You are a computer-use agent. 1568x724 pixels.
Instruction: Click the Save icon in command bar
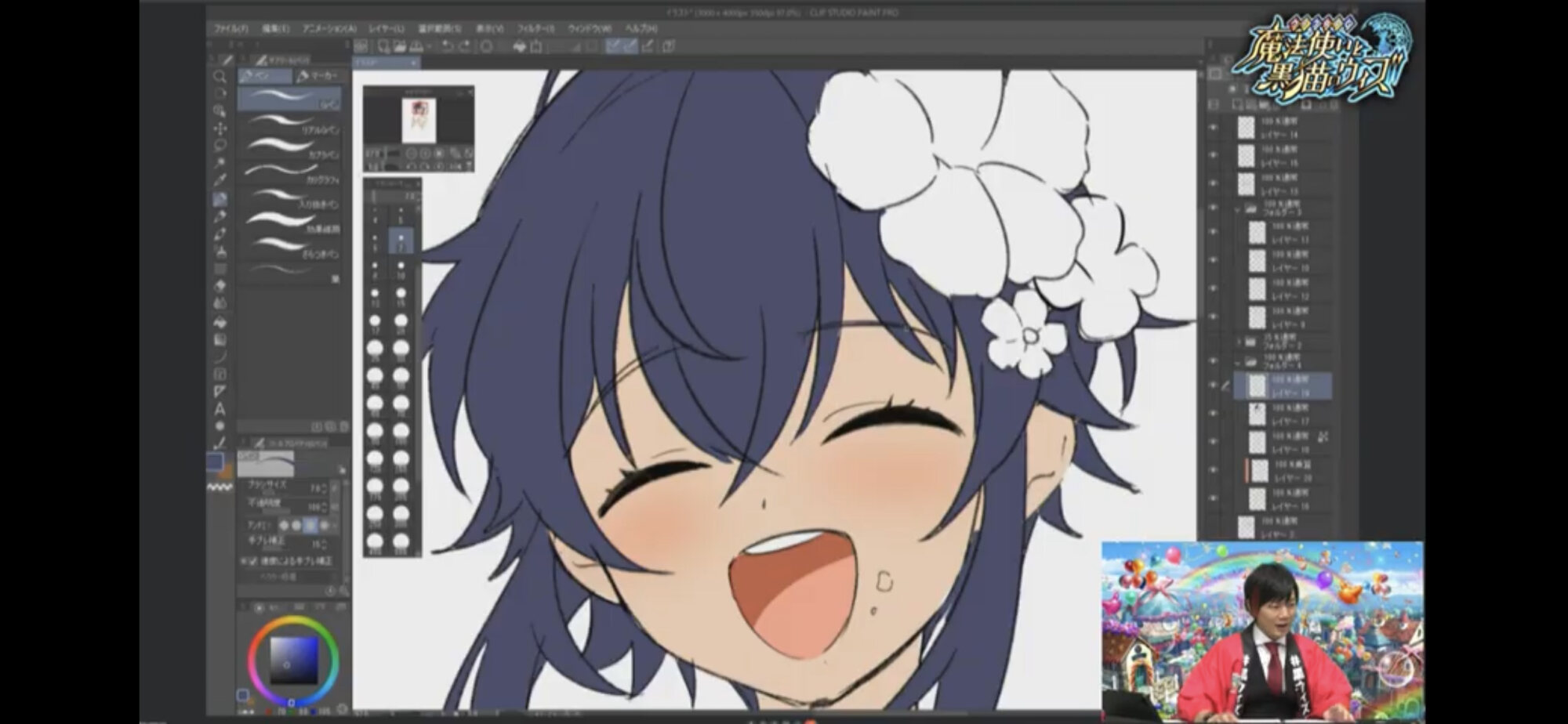click(417, 46)
